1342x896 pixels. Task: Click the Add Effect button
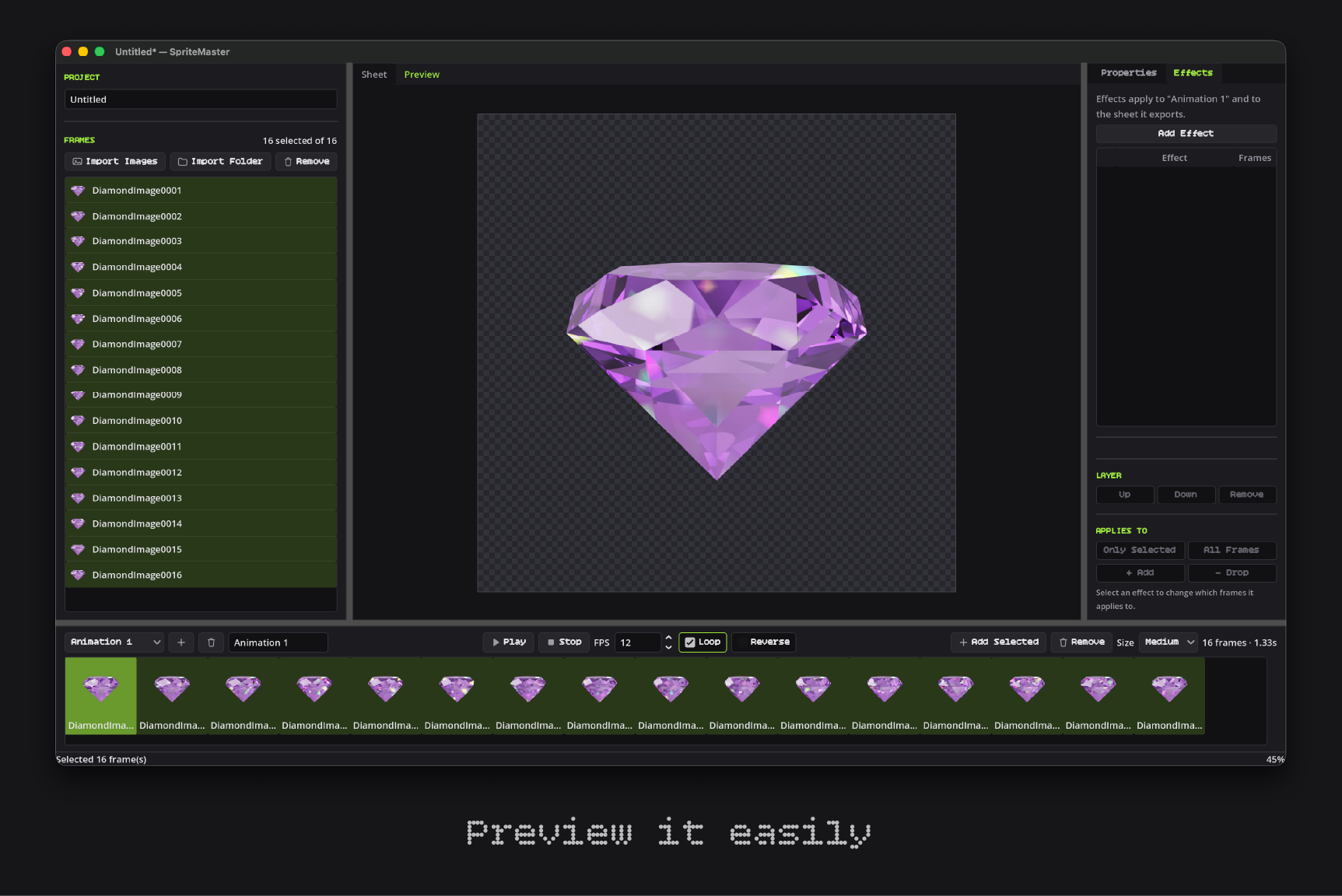[x=1186, y=134]
